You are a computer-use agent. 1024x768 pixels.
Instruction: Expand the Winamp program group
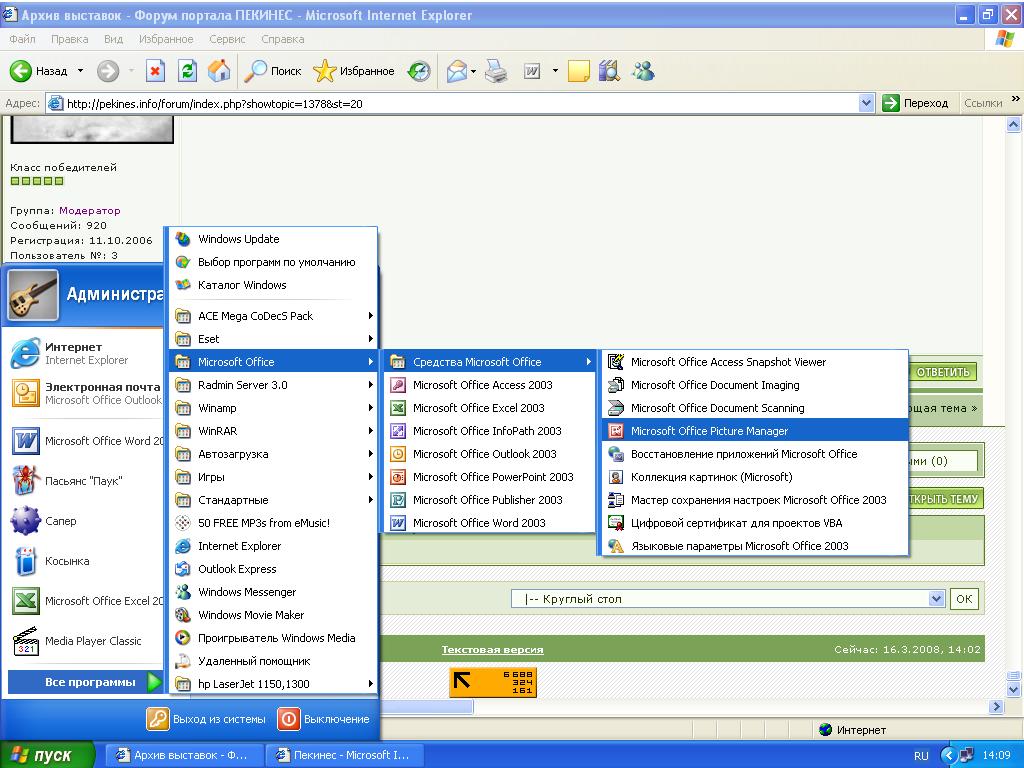tap(273, 408)
